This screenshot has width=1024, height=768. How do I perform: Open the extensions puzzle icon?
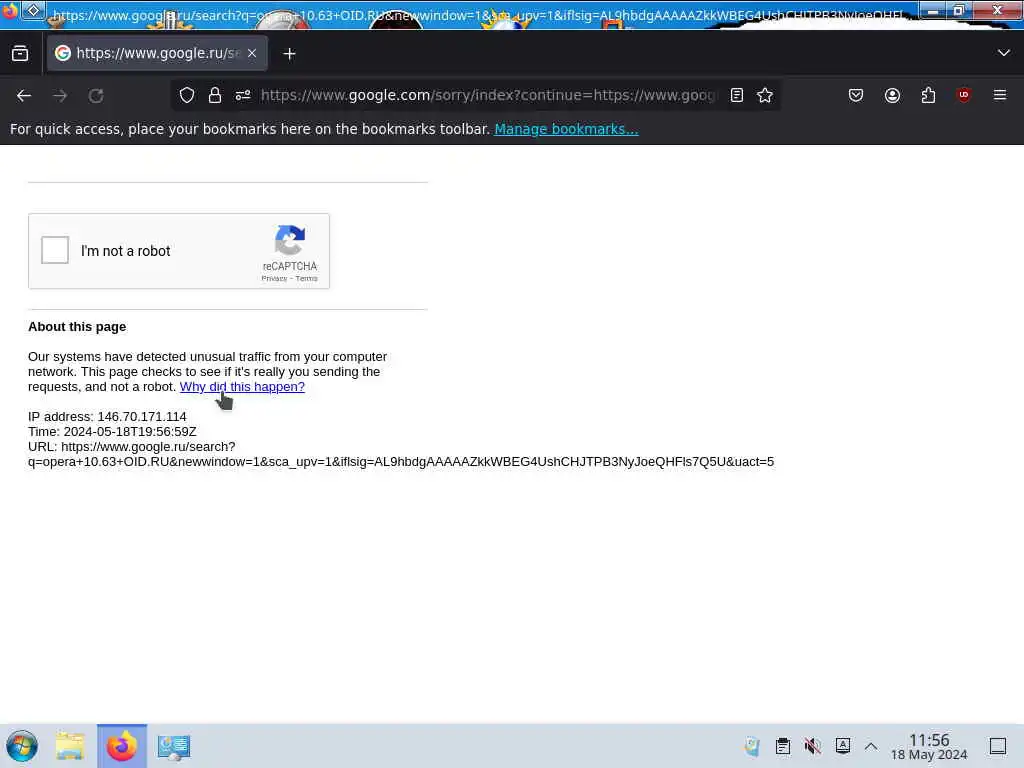click(x=928, y=95)
